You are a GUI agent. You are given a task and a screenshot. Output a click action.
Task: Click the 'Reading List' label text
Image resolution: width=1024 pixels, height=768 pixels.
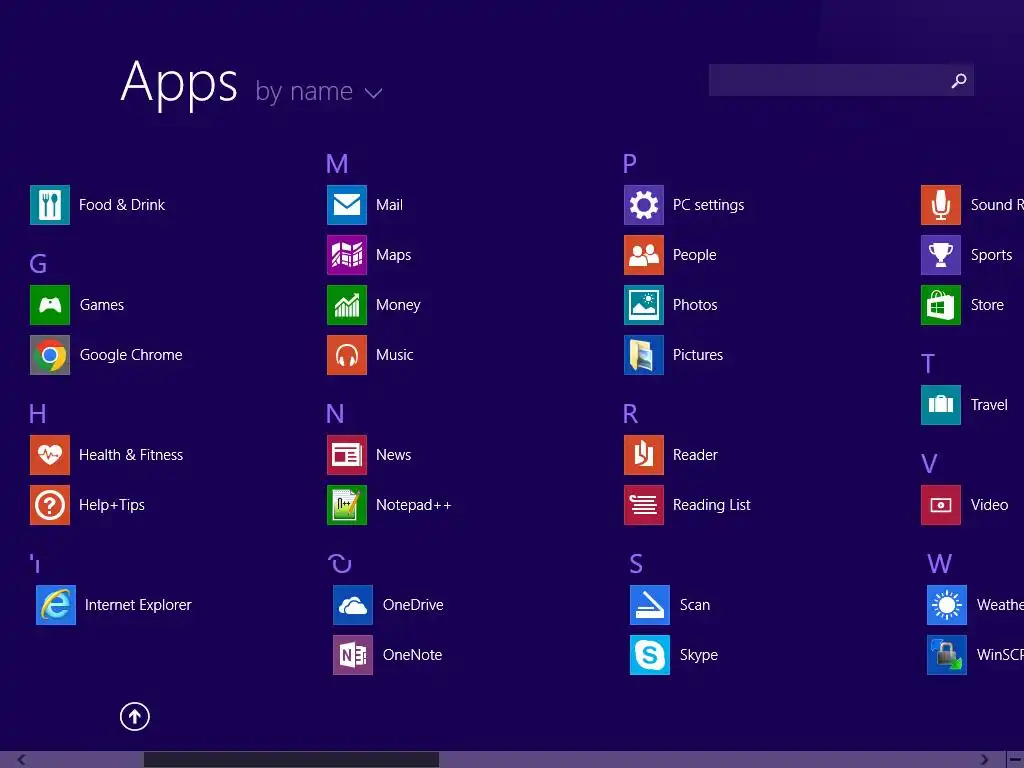pyautogui.click(x=711, y=505)
